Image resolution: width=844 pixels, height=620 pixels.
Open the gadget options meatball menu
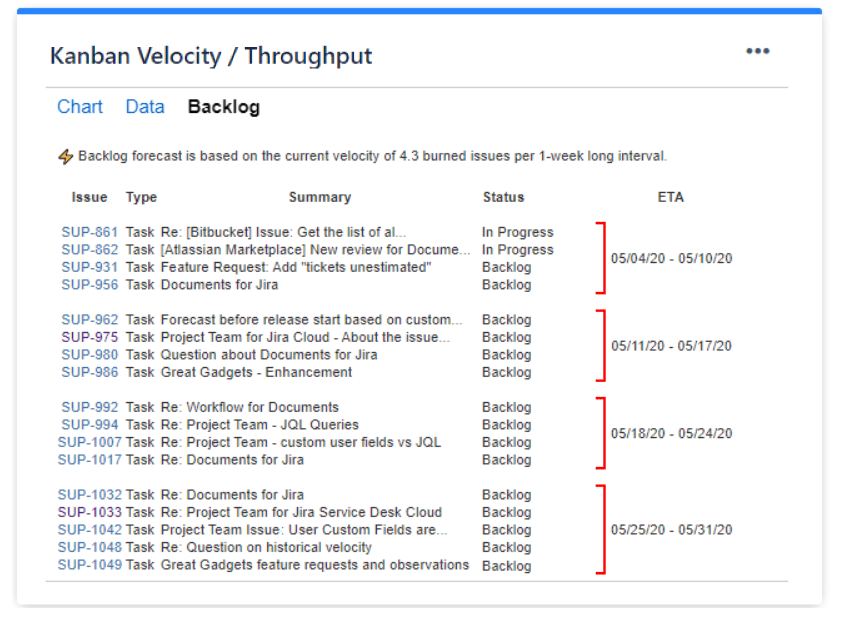pos(758,50)
